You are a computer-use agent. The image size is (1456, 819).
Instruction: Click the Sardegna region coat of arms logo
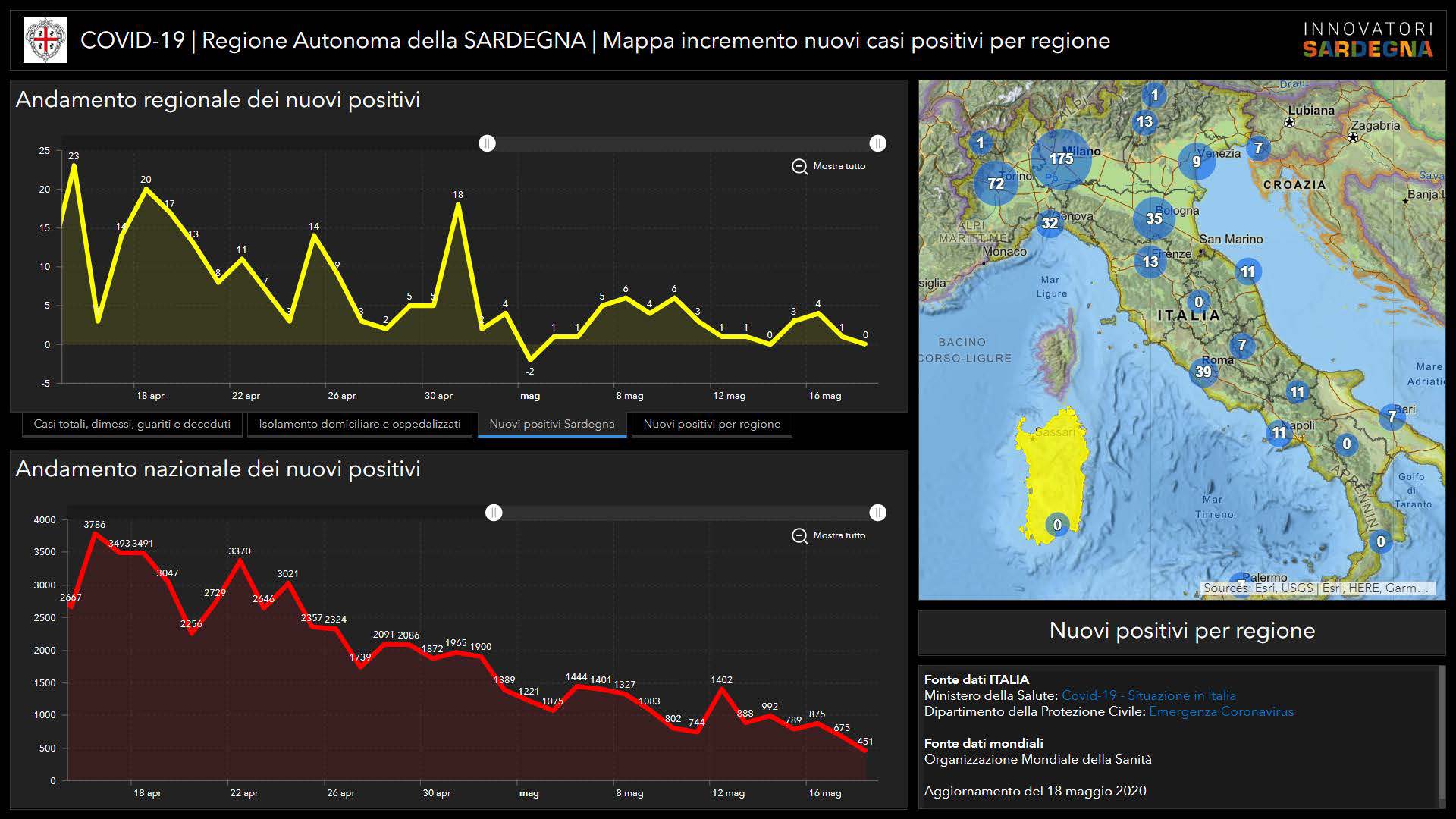[x=45, y=40]
